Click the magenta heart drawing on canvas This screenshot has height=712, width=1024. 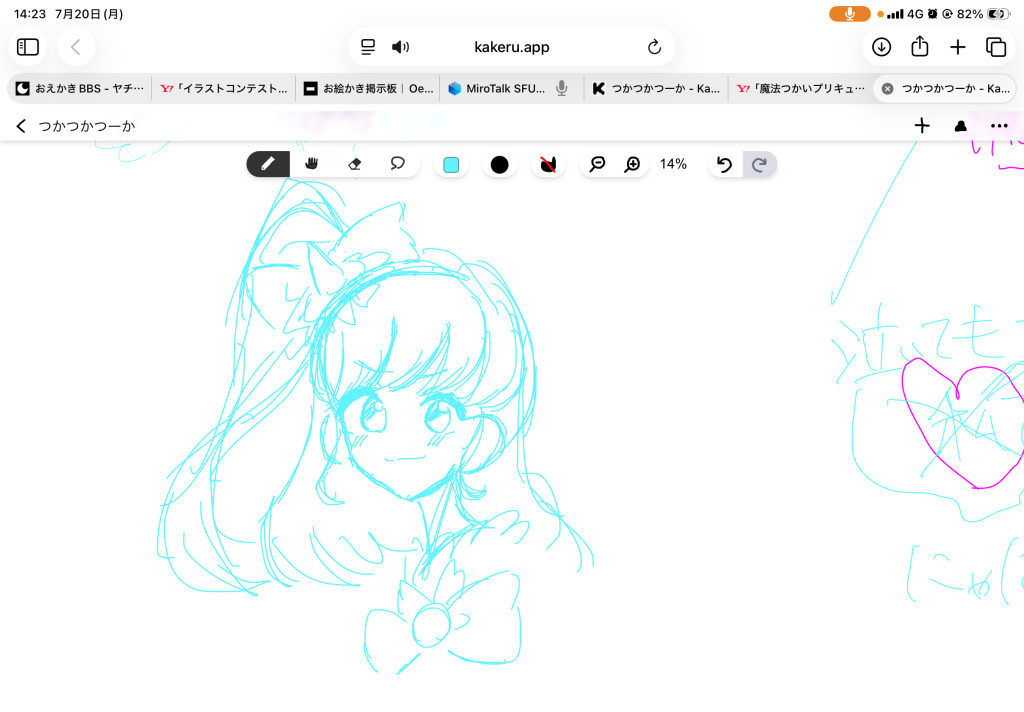(964, 423)
